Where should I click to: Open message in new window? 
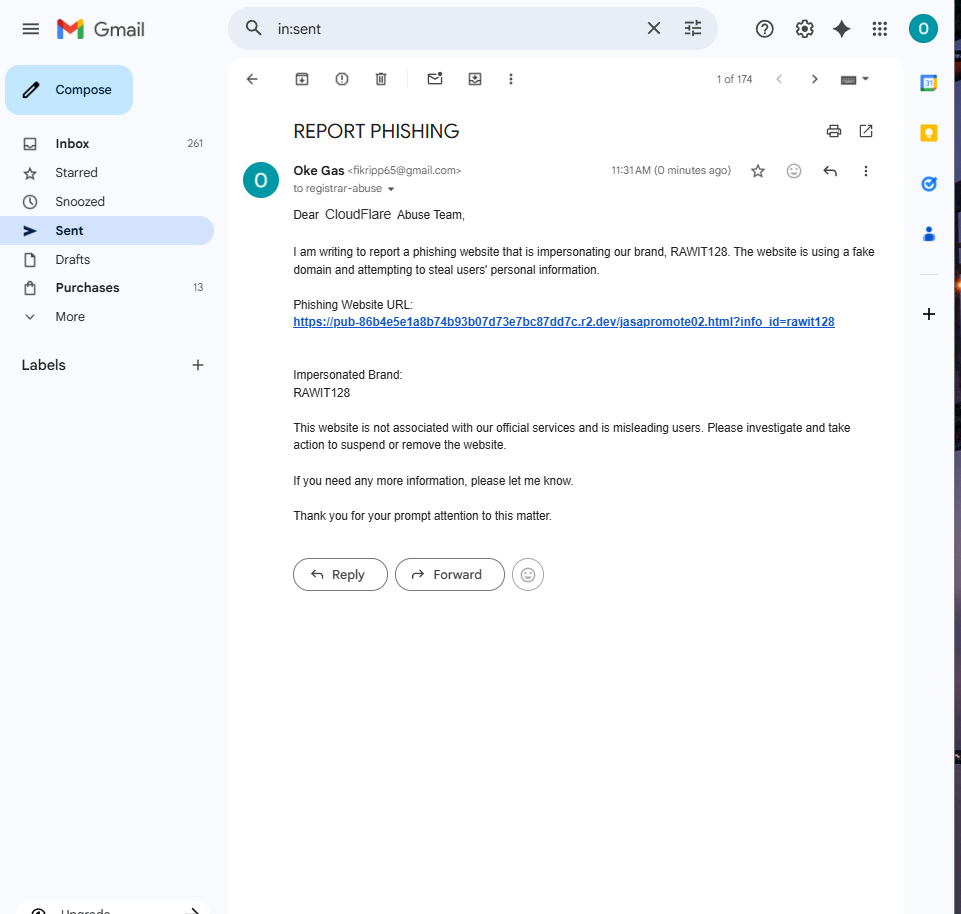(x=865, y=131)
